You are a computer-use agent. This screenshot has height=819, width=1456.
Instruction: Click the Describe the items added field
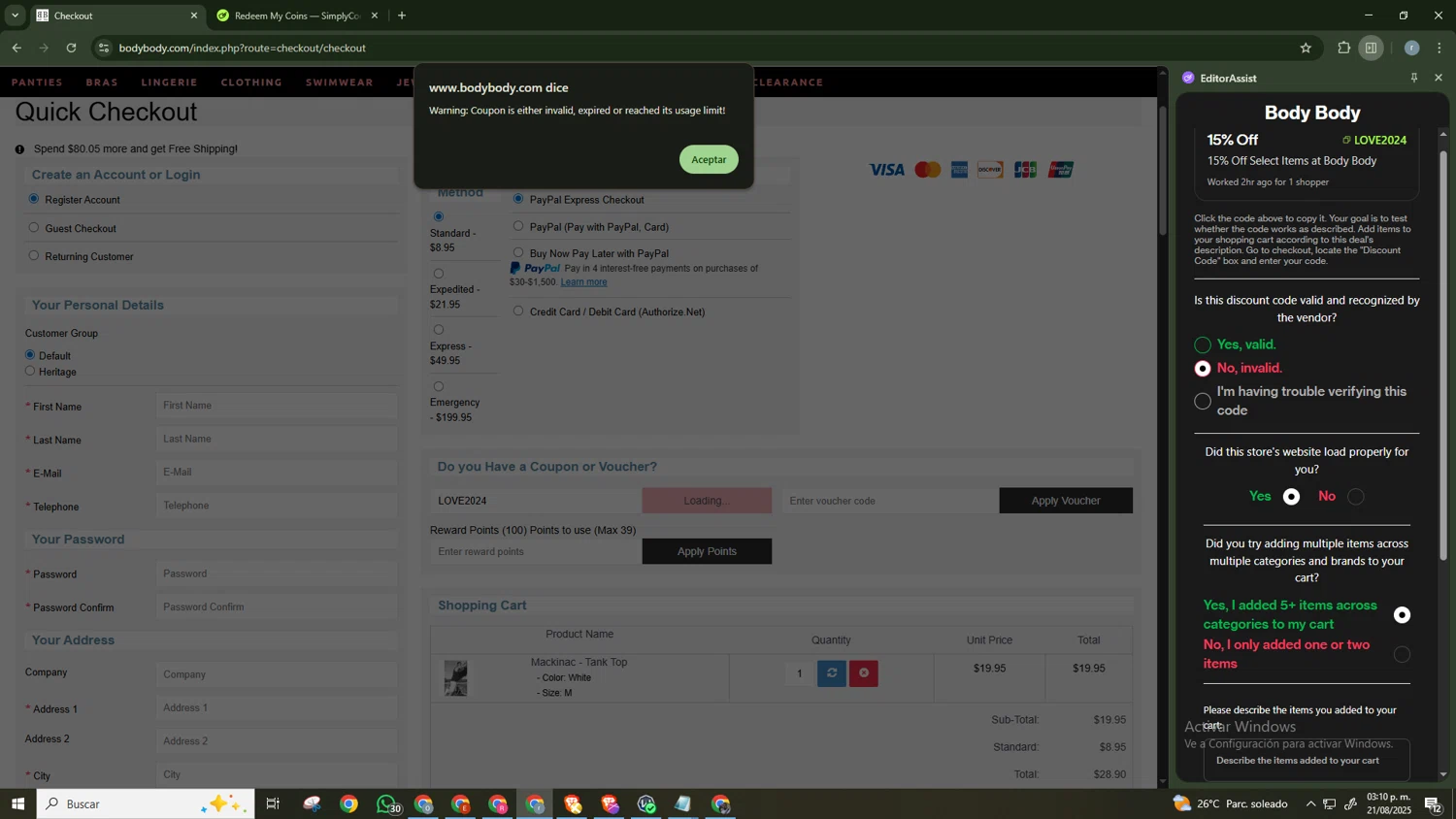coord(1307,761)
